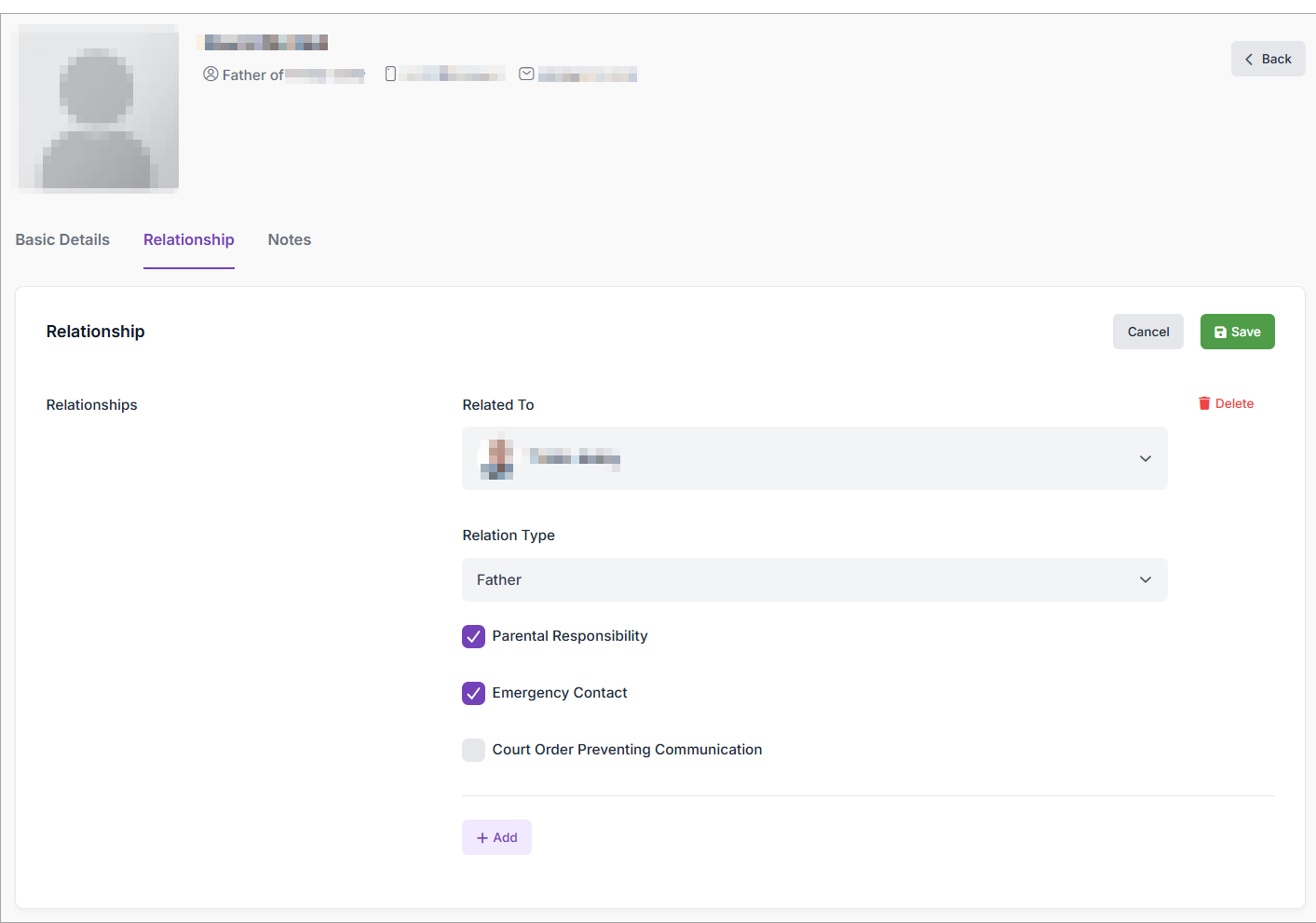Image resolution: width=1316 pixels, height=923 pixels.
Task: Click the large profile photo placeholder
Action: 97,109
